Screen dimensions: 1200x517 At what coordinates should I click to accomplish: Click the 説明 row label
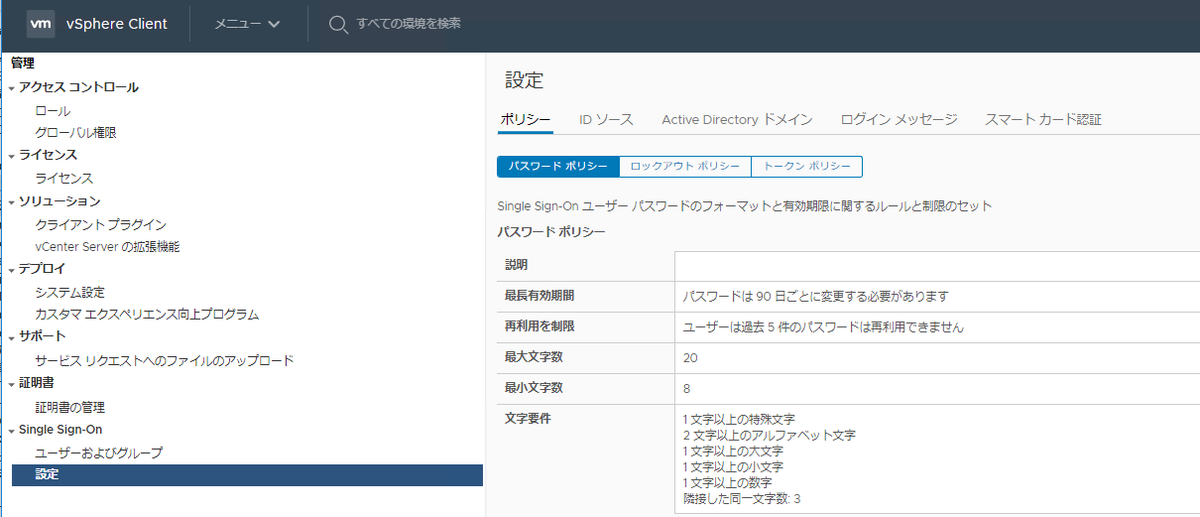[516, 265]
